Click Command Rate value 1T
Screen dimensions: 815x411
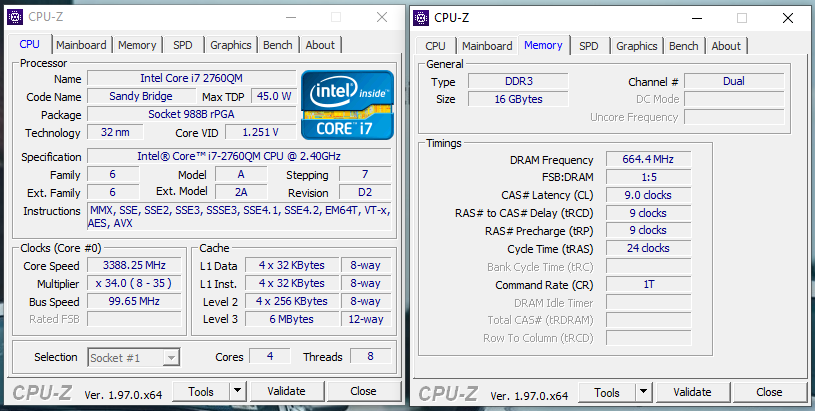(648, 284)
